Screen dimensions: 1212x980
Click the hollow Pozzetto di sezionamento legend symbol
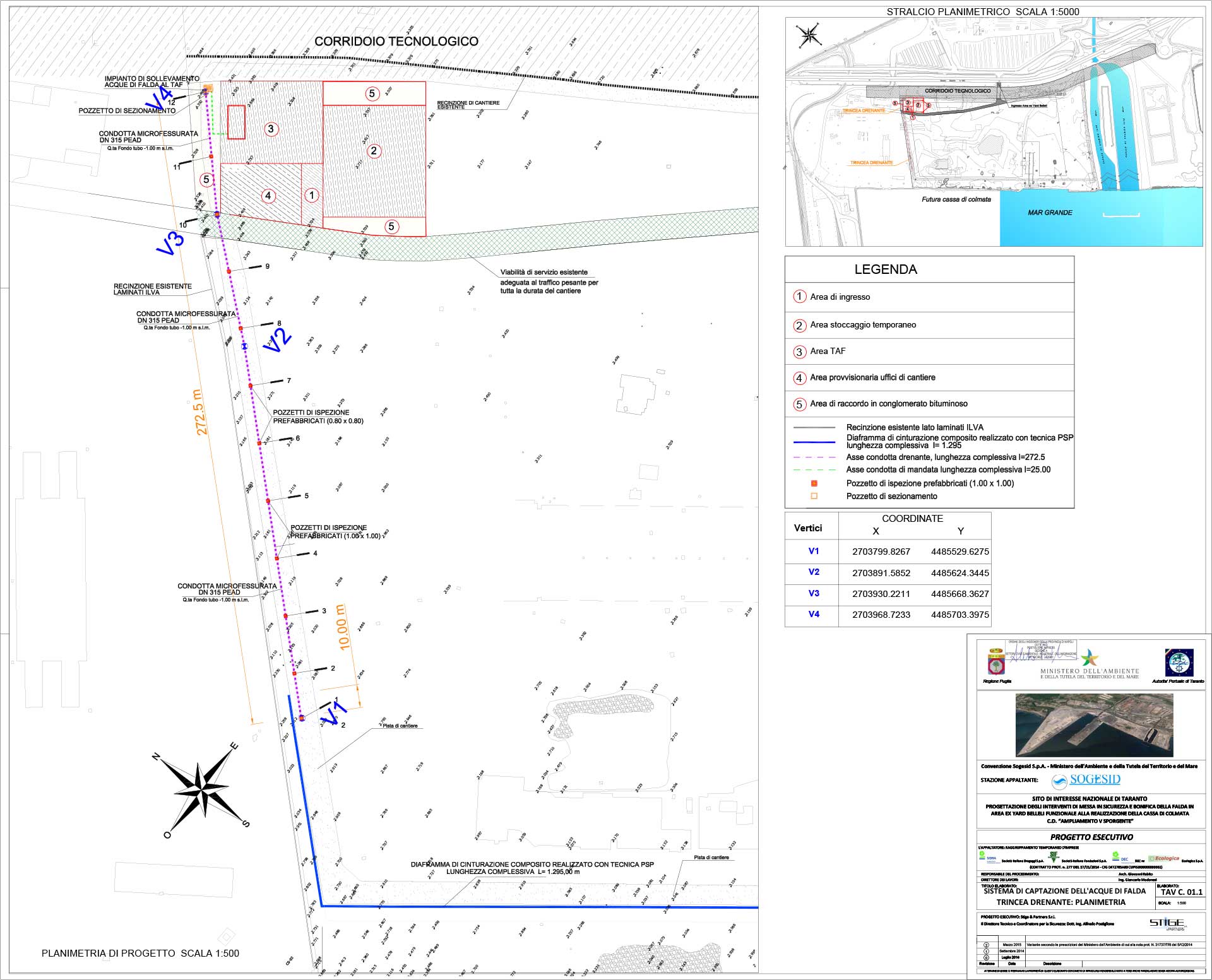[814, 496]
